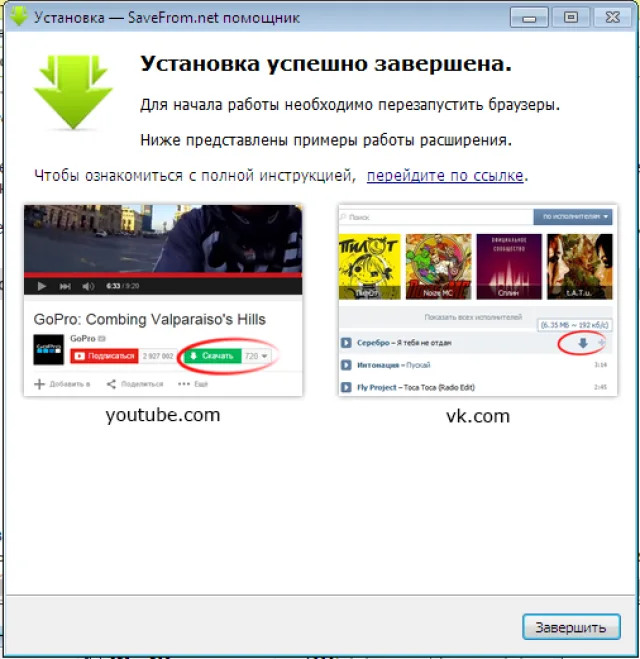Click the Завершить button to finish setup

571,627
